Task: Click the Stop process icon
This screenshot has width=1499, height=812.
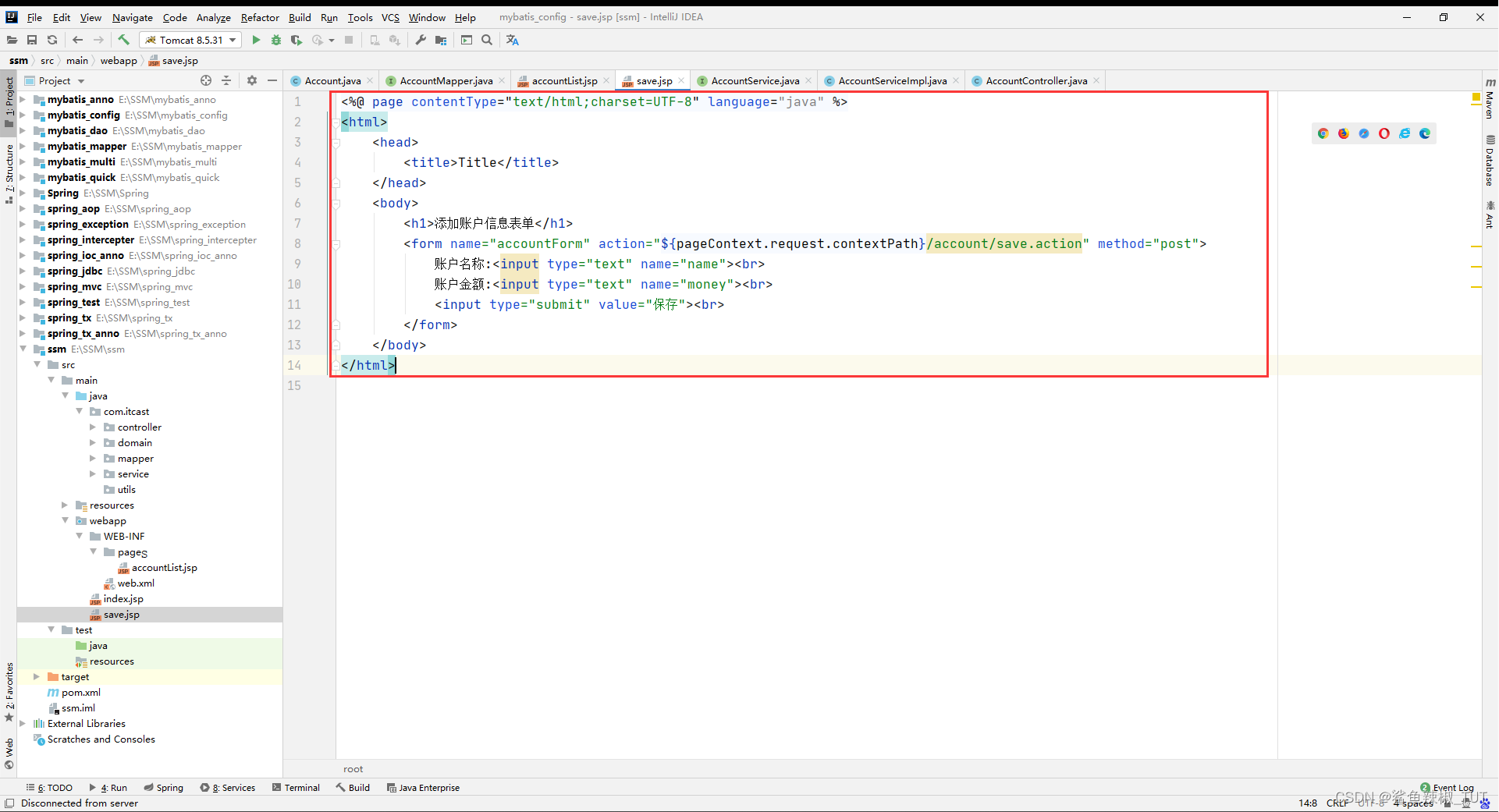Action: click(349, 40)
